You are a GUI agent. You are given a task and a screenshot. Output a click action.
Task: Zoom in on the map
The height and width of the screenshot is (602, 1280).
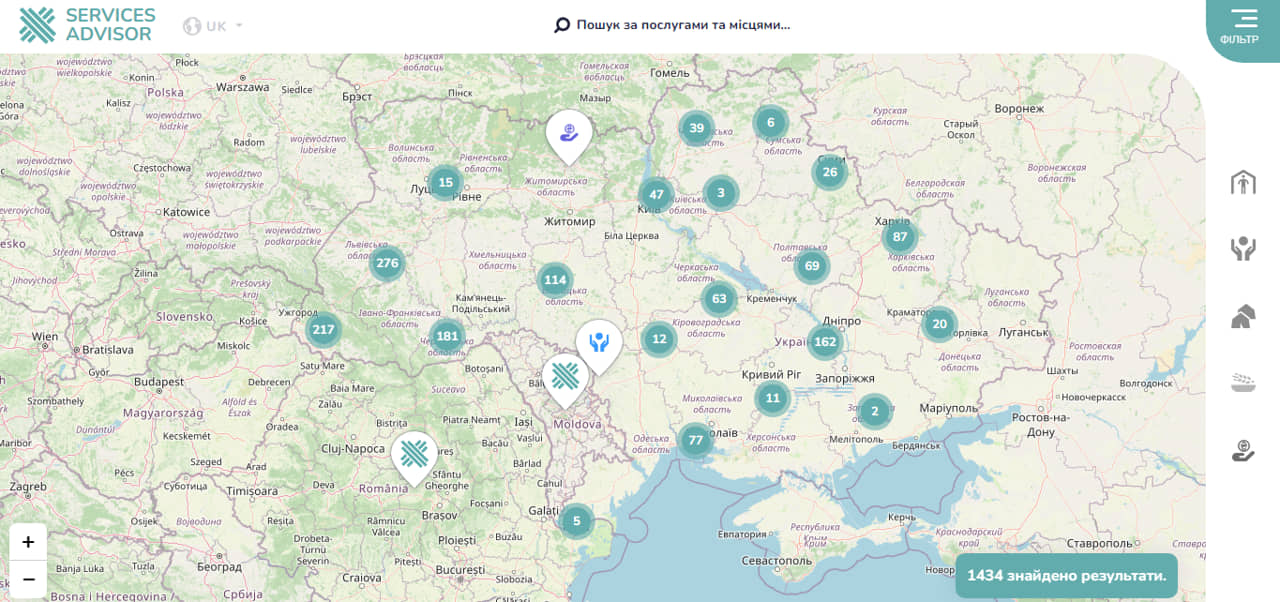(28, 542)
